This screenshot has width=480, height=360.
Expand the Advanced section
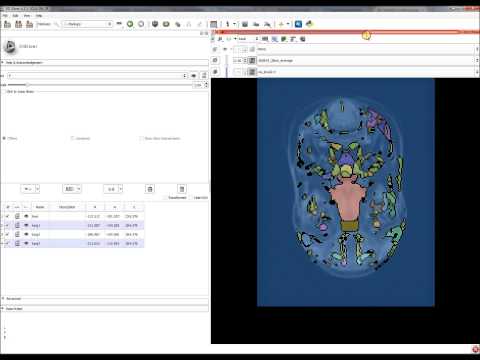(105, 299)
